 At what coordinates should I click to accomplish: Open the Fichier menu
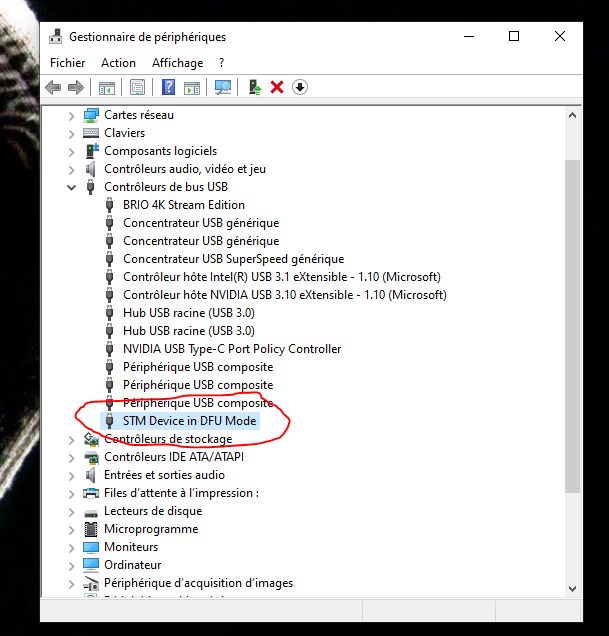coord(68,62)
